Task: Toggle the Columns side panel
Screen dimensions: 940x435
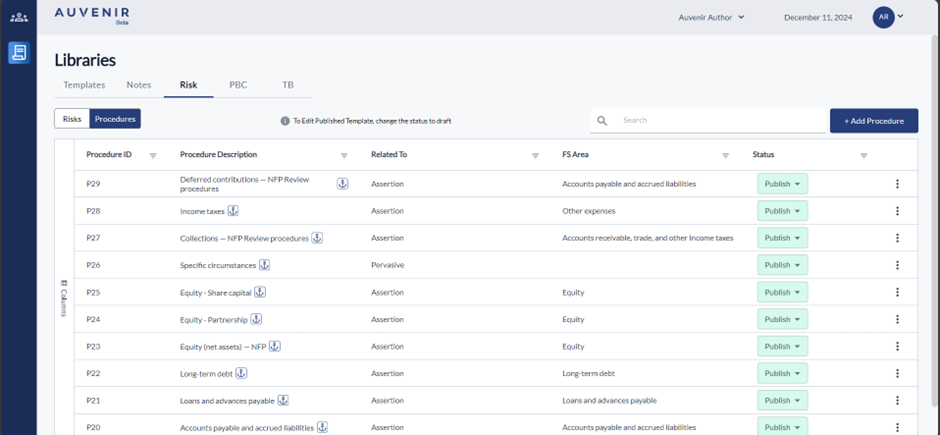Action: click(x=64, y=298)
